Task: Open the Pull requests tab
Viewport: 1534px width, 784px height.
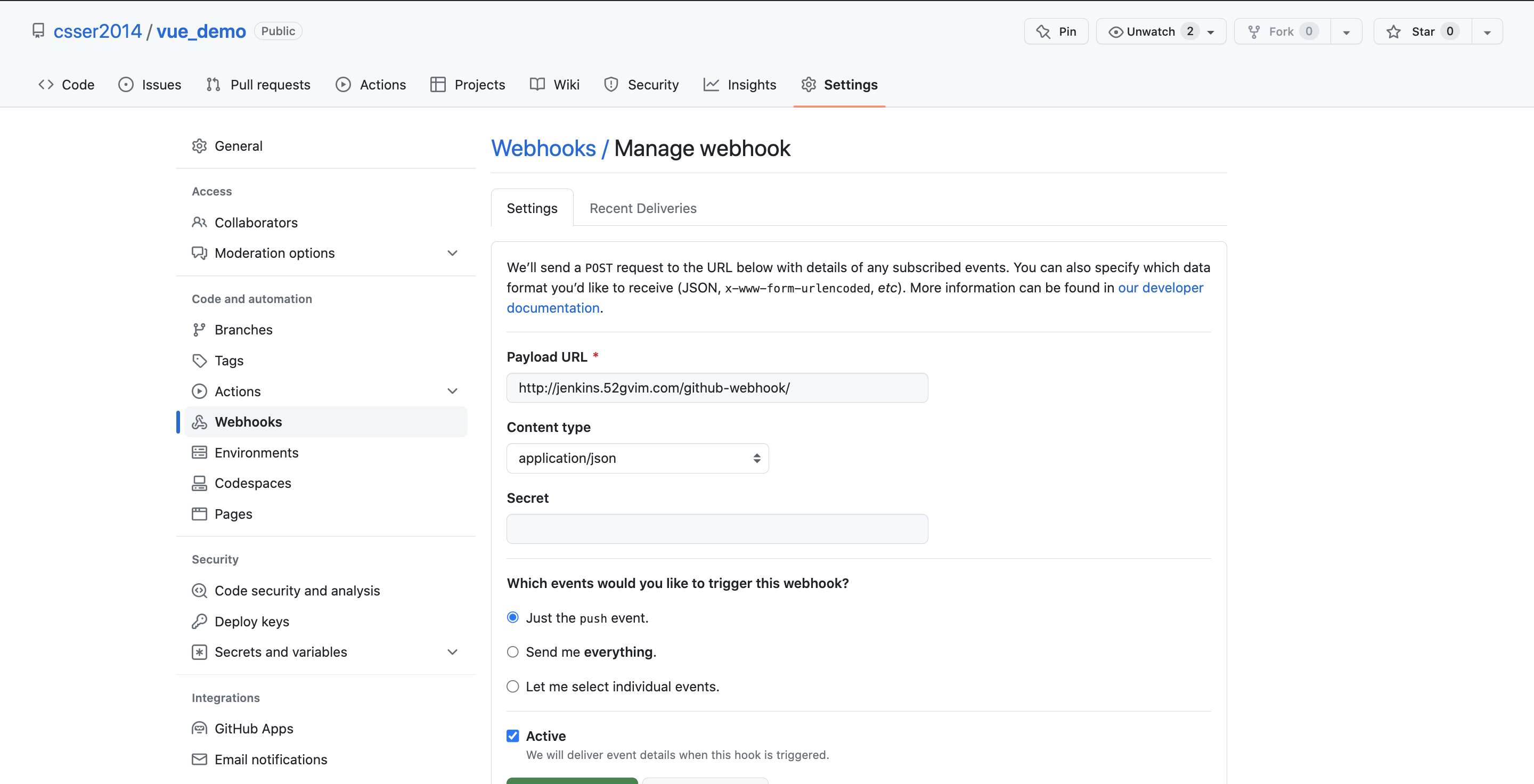Action: click(258, 85)
